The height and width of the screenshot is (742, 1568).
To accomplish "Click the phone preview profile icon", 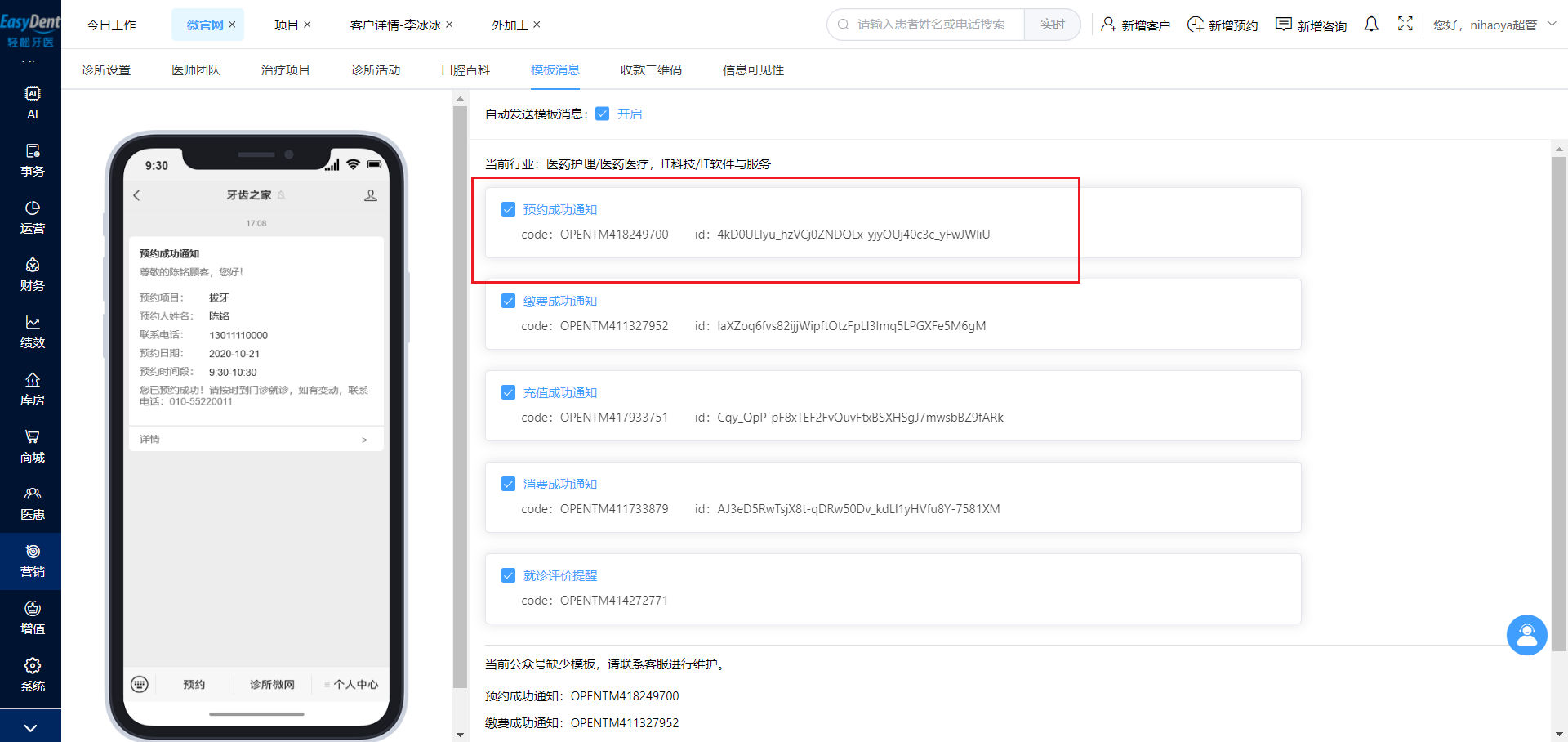I will [371, 195].
